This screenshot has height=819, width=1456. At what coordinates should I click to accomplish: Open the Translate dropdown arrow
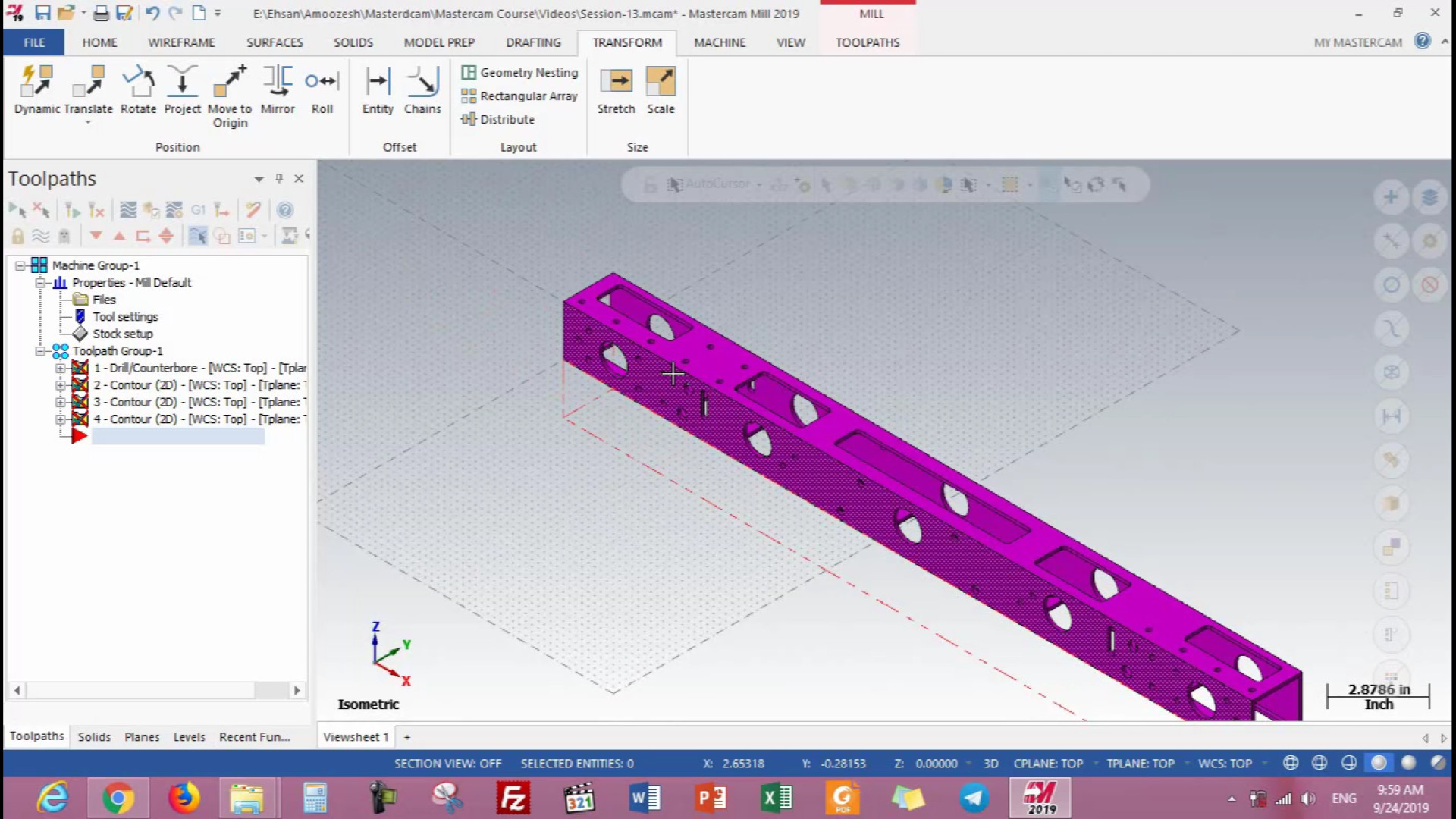point(88,122)
